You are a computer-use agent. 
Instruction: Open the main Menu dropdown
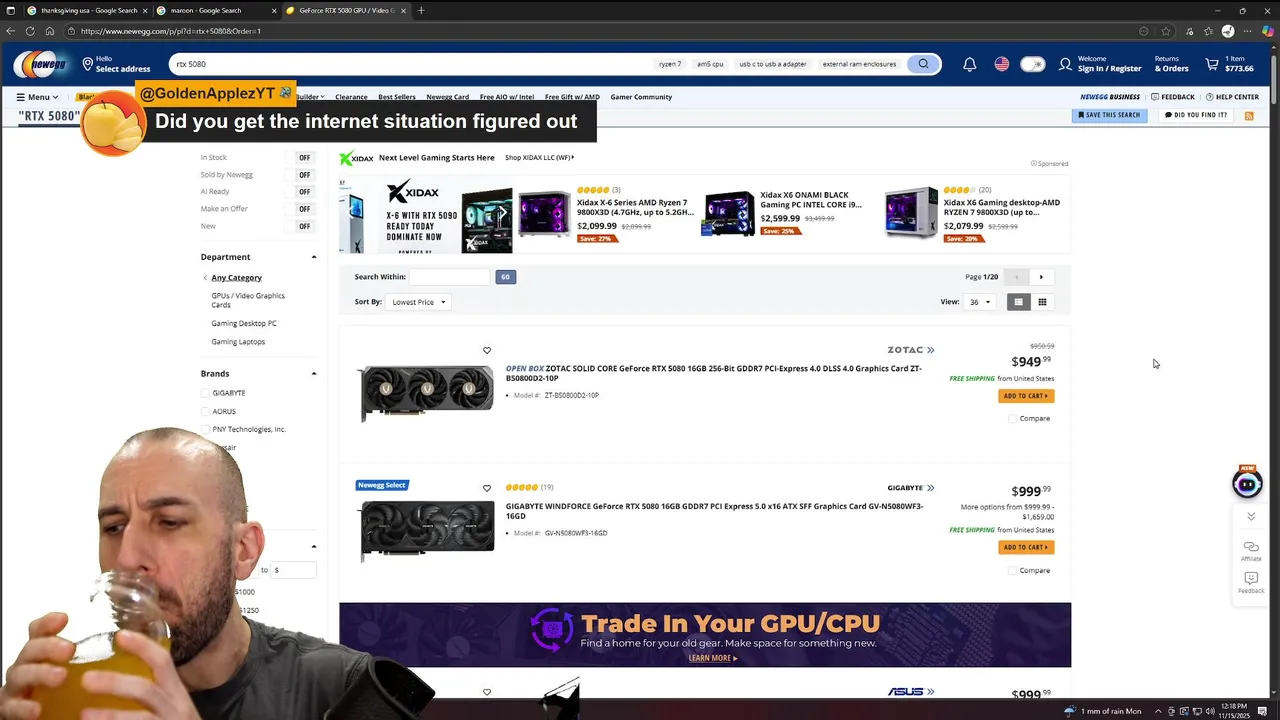[37, 97]
